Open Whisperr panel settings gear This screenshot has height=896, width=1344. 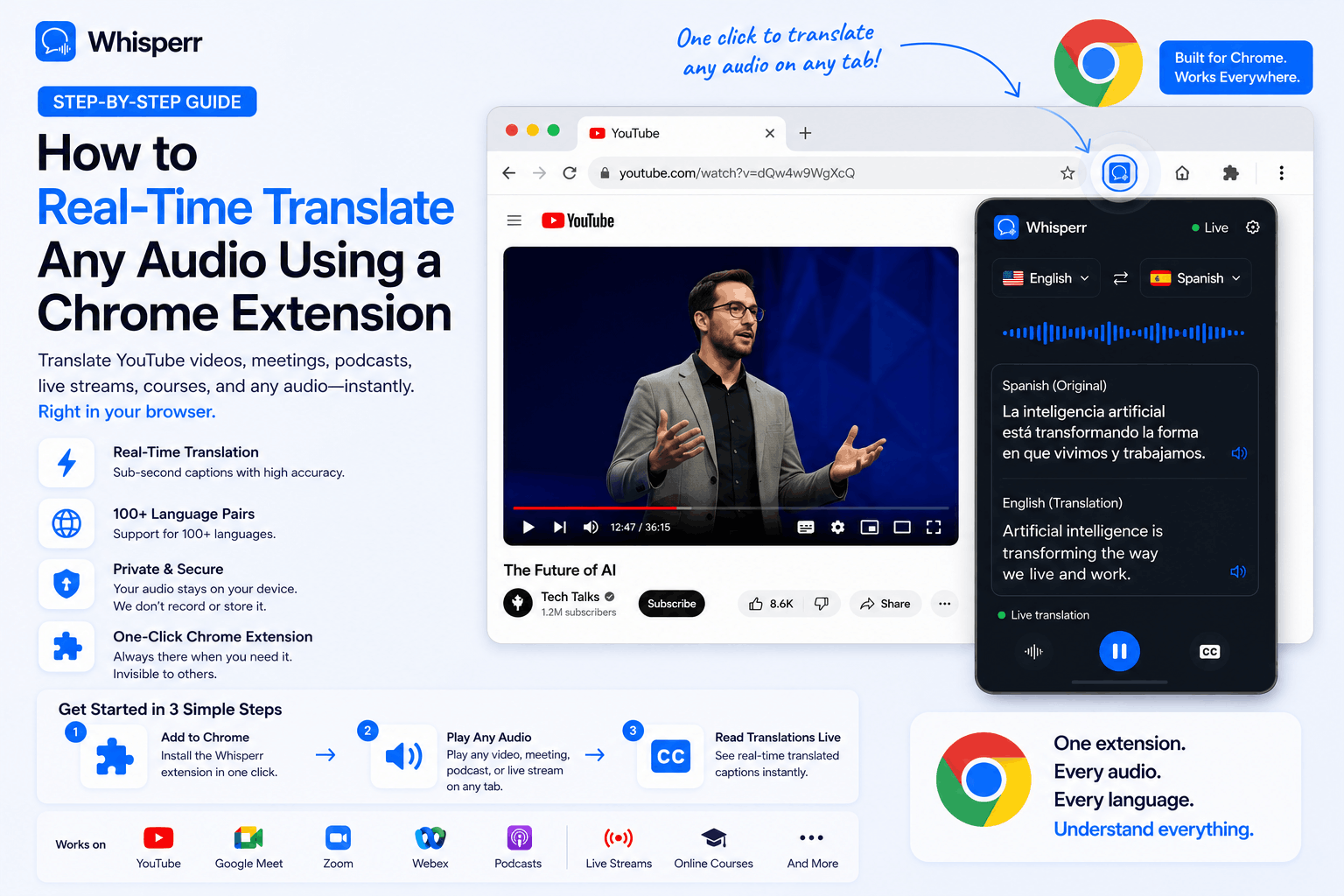(x=1253, y=227)
